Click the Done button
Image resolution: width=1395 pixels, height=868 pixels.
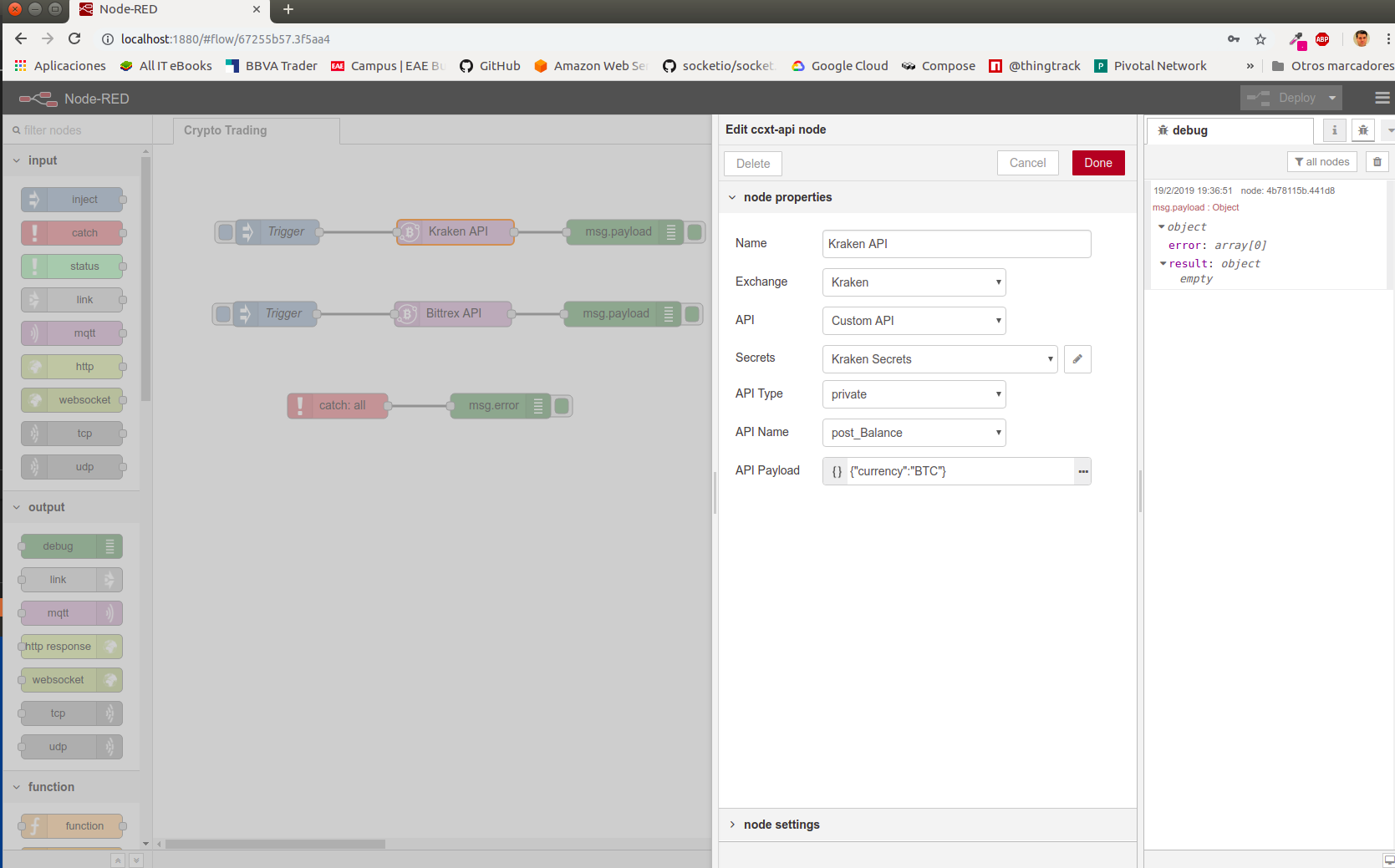click(x=1097, y=163)
